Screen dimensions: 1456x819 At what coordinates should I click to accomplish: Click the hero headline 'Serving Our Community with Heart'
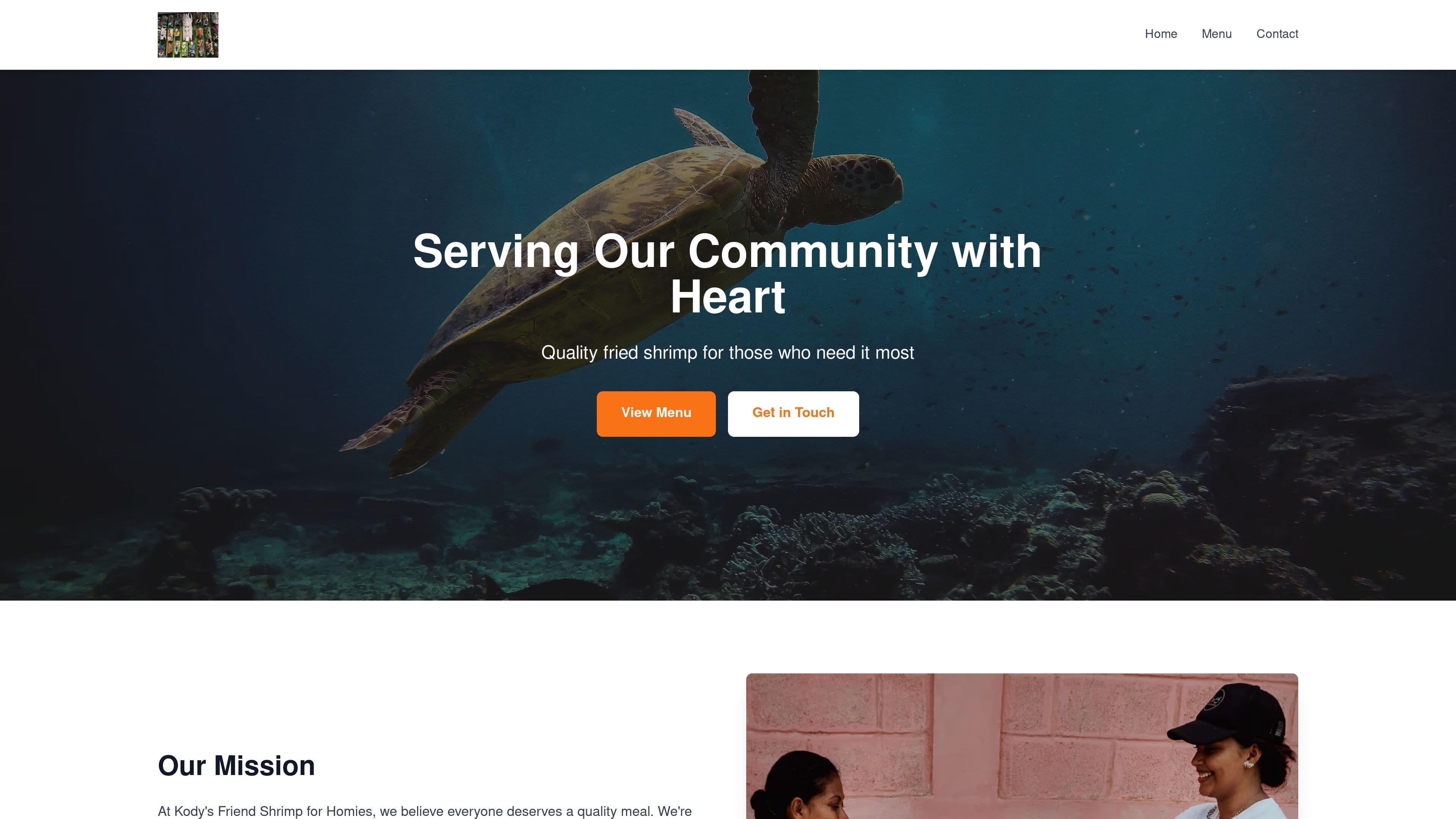pyautogui.click(x=728, y=274)
